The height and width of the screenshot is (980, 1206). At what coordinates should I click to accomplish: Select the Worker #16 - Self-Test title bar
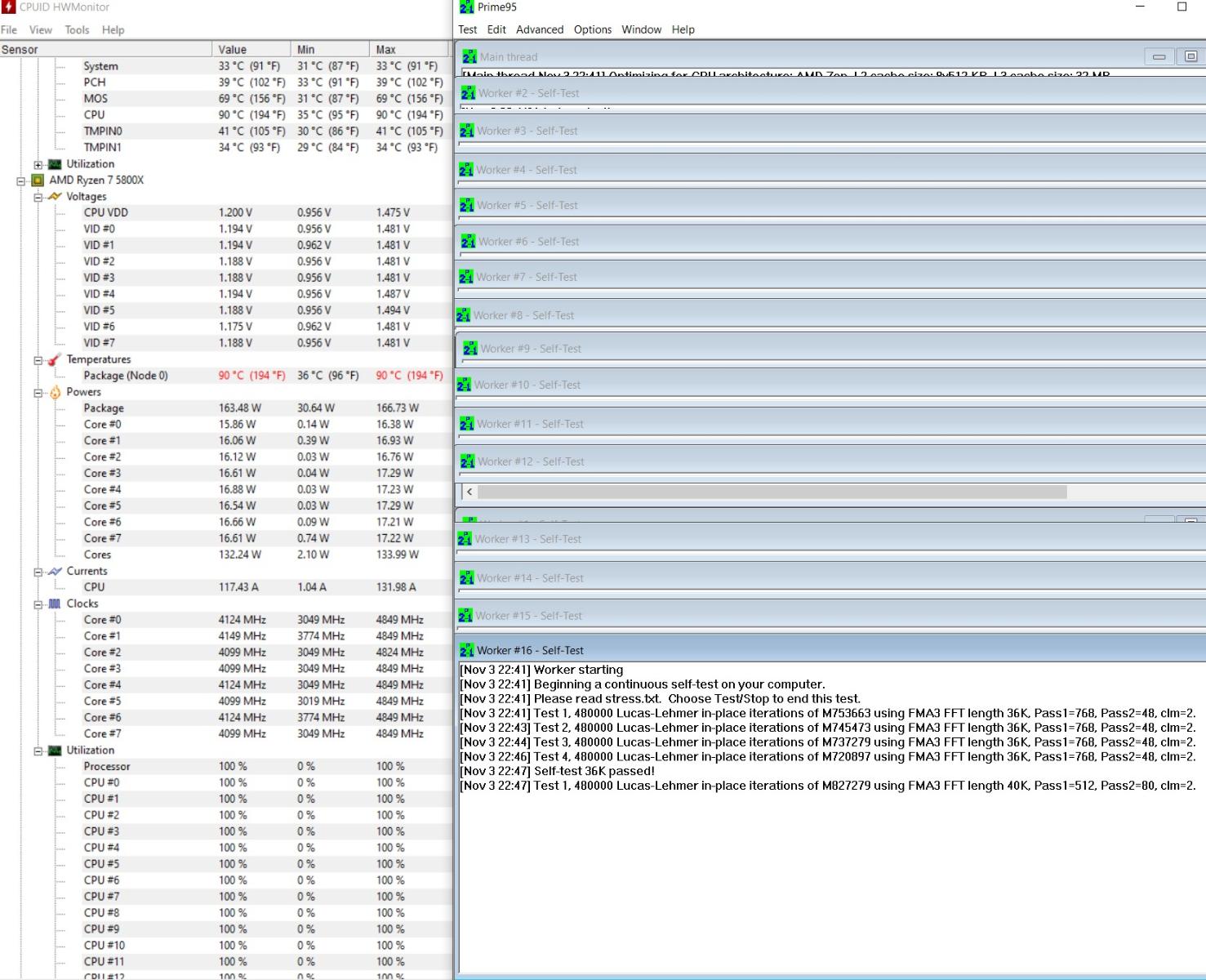(831, 650)
